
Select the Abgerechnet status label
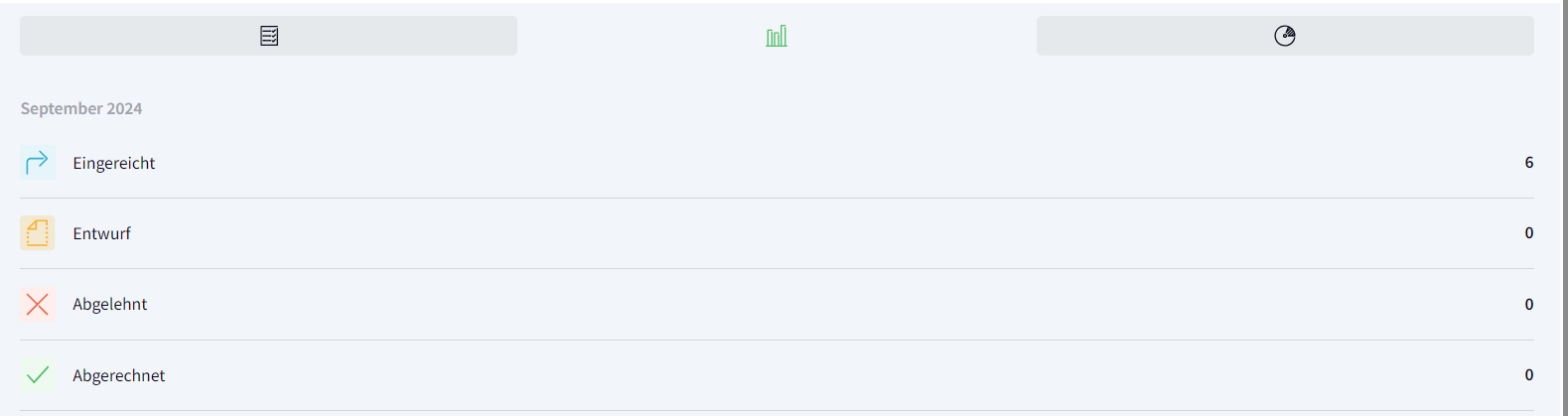point(119,375)
